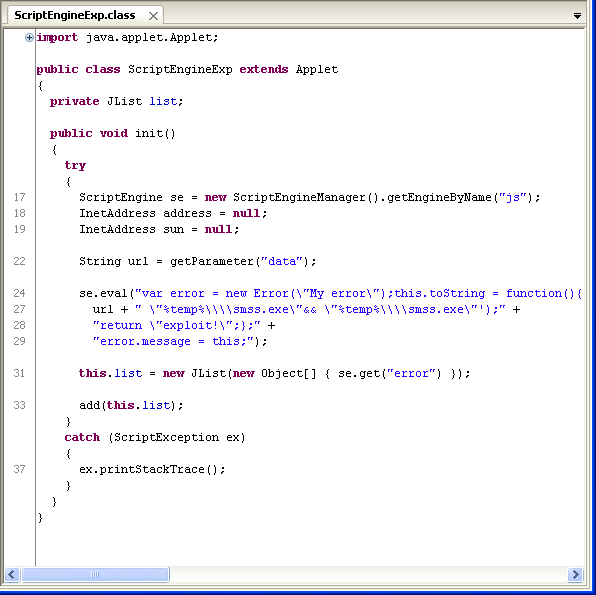Image resolution: width=596 pixels, height=595 pixels.
Task: Click the empty scrollbar track right of thumb
Action: click(368, 574)
